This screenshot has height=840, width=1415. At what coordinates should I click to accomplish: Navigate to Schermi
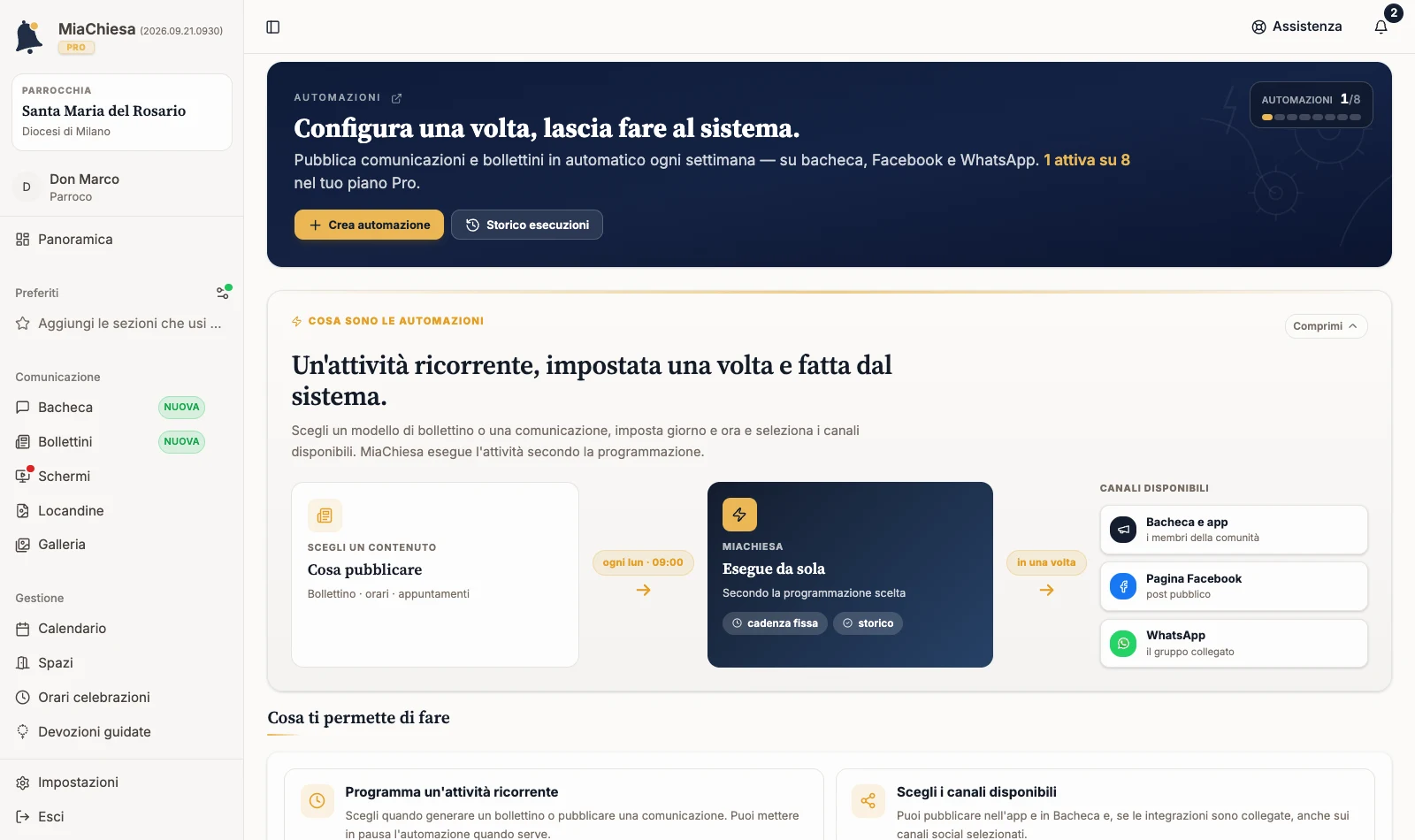click(x=122, y=477)
